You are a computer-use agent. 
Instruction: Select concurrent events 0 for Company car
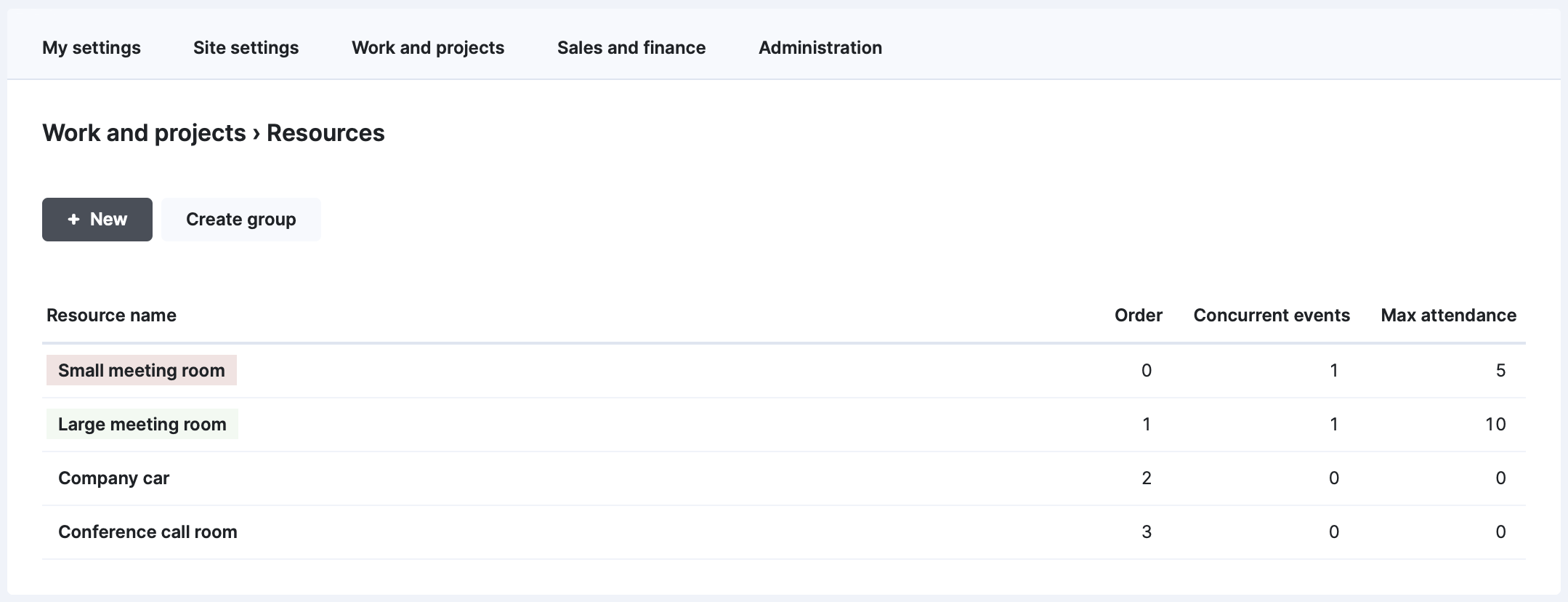[x=1334, y=478]
